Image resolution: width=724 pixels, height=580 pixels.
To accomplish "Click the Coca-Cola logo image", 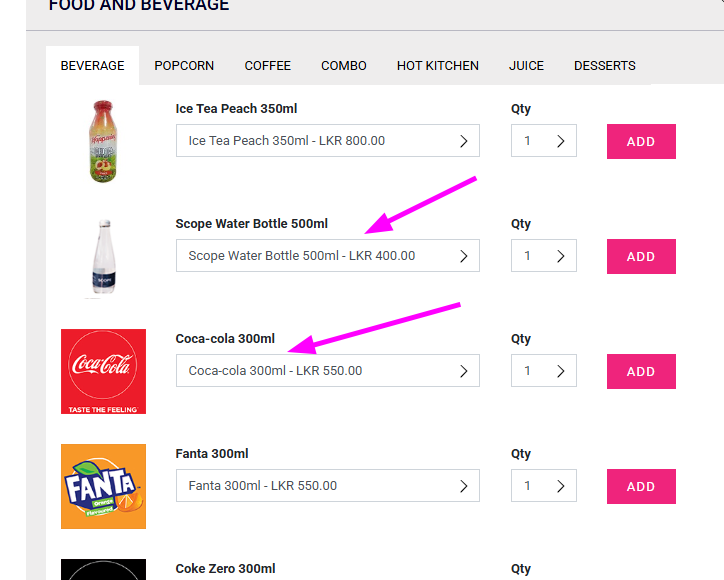I will [103, 371].
